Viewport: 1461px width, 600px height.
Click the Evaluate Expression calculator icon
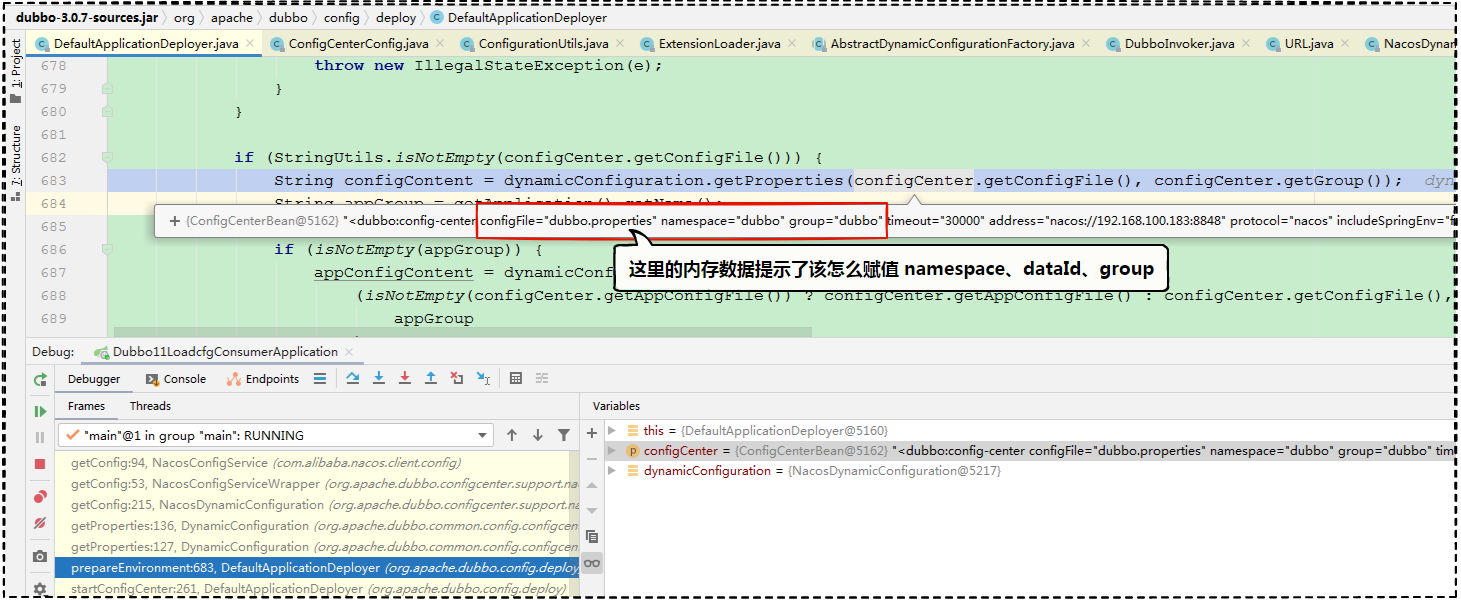pos(516,379)
